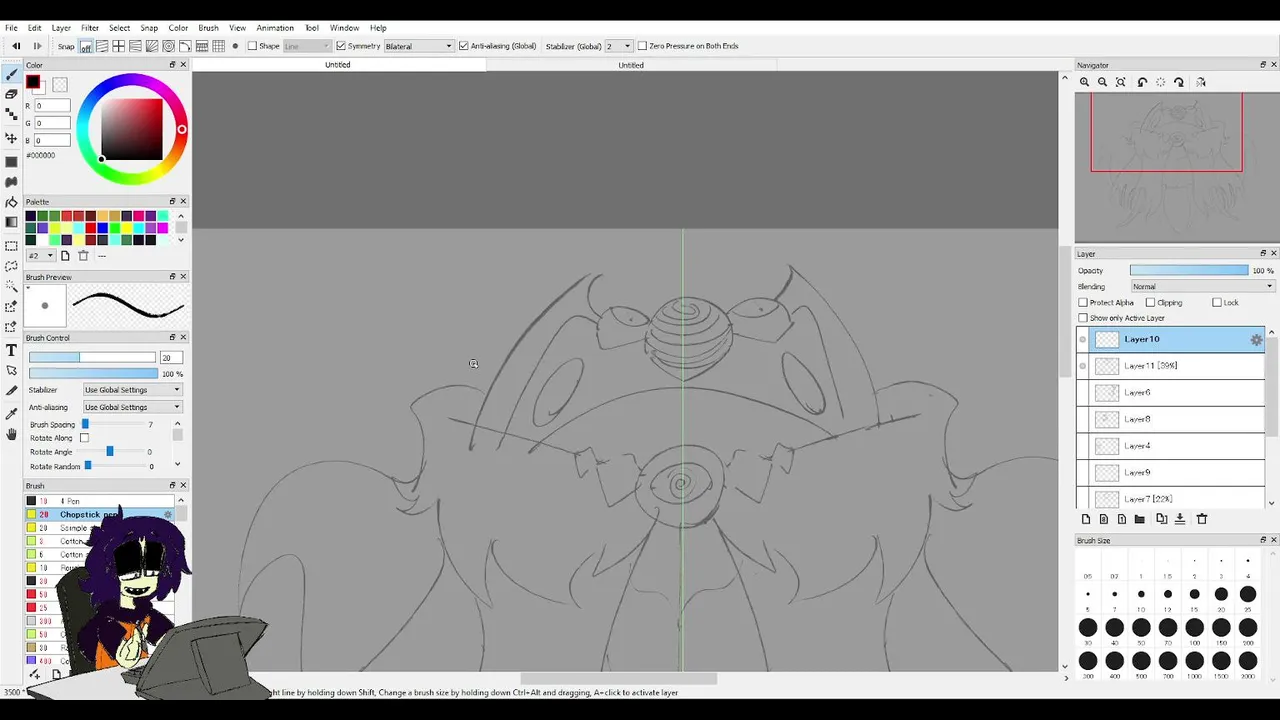
Task: Select Layer4 in layer list
Action: [1171, 446]
